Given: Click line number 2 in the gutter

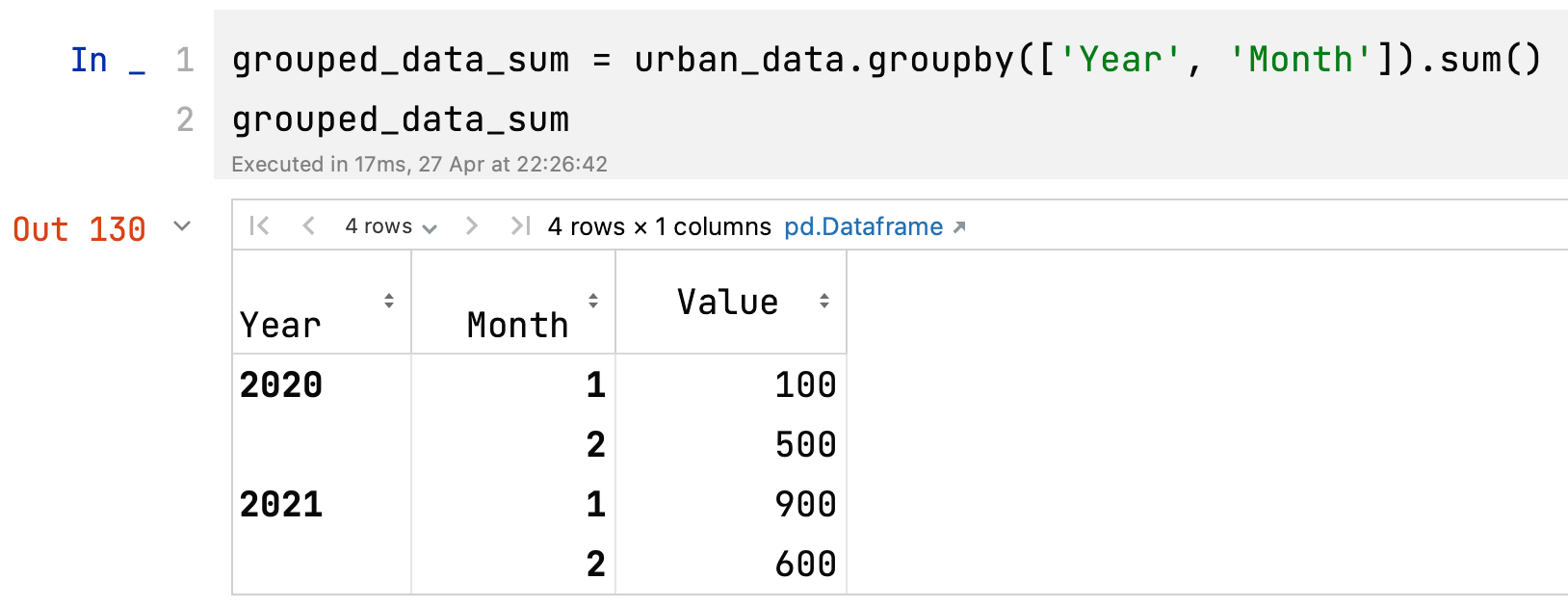Looking at the screenshot, I should (x=185, y=119).
